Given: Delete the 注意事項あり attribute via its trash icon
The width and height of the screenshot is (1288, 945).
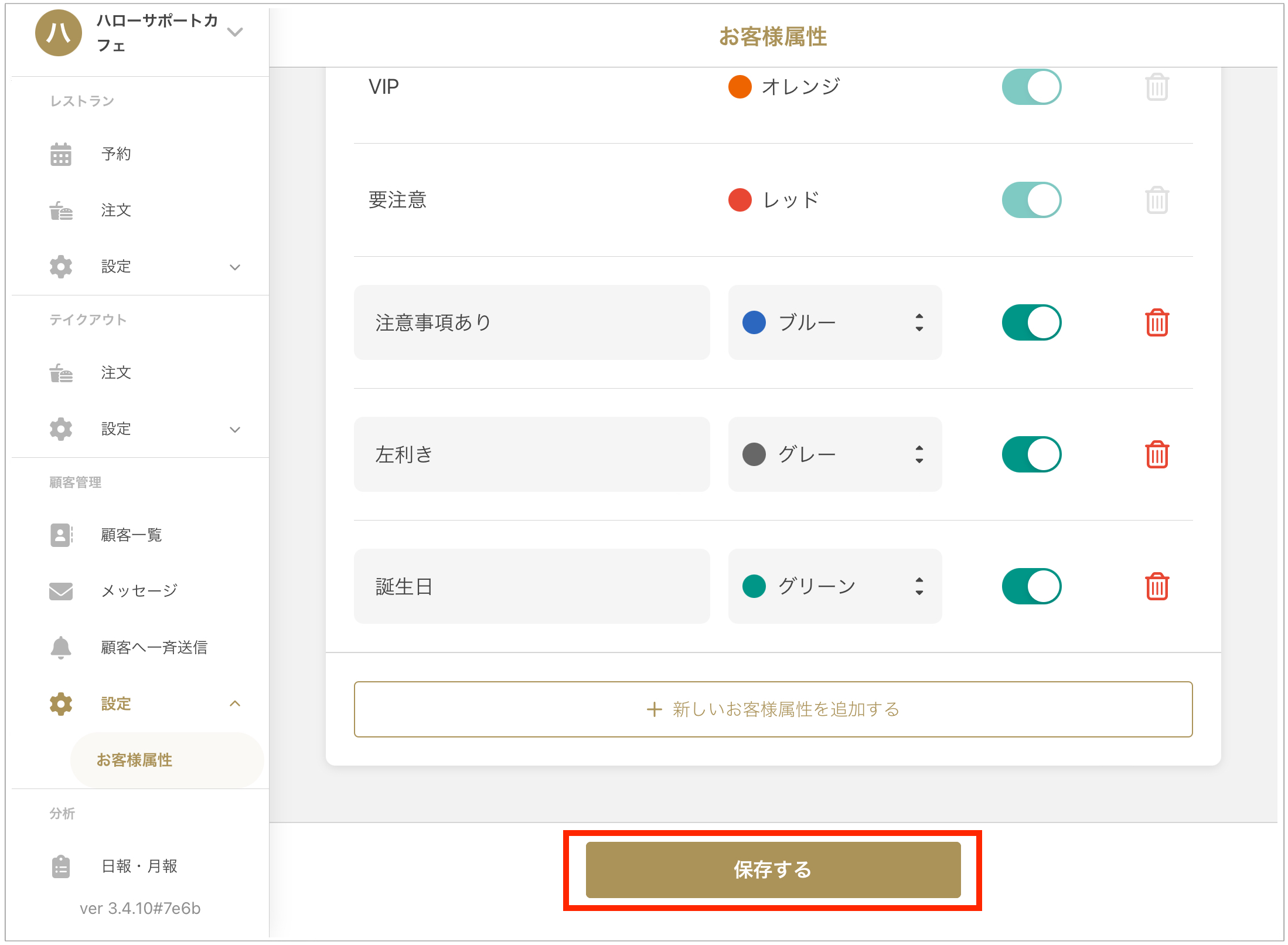Looking at the screenshot, I should pos(1157,322).
